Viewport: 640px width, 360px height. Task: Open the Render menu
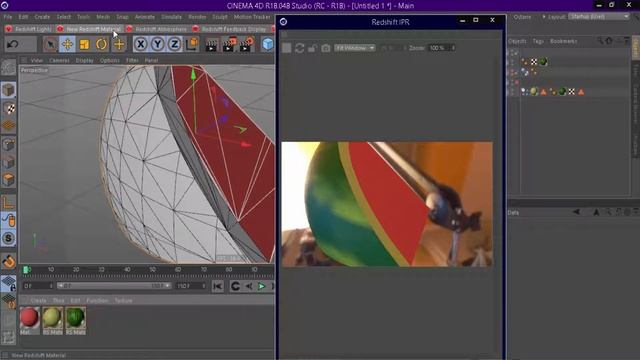[197, 17]
